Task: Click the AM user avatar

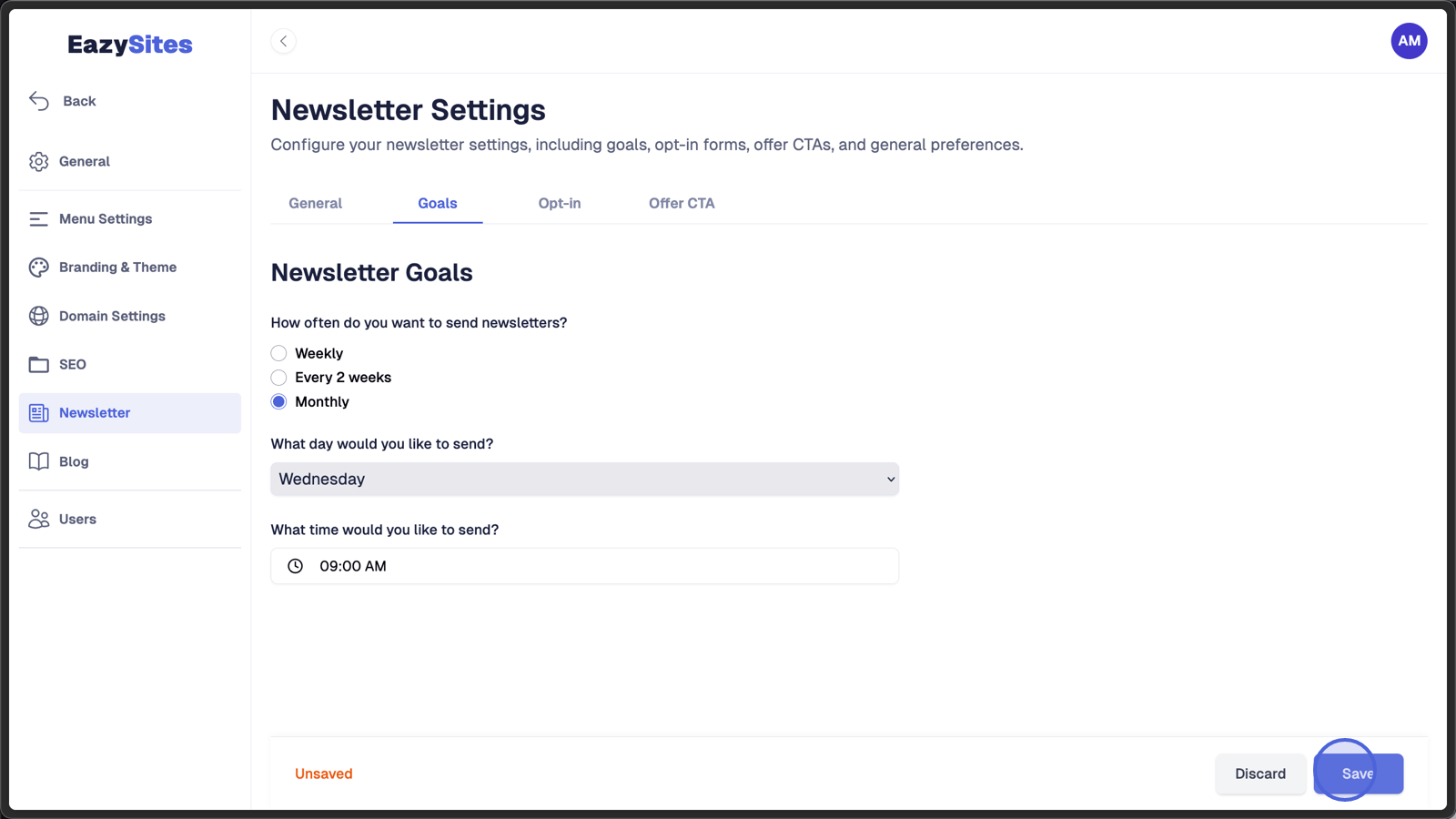Action: (1409, 41)
